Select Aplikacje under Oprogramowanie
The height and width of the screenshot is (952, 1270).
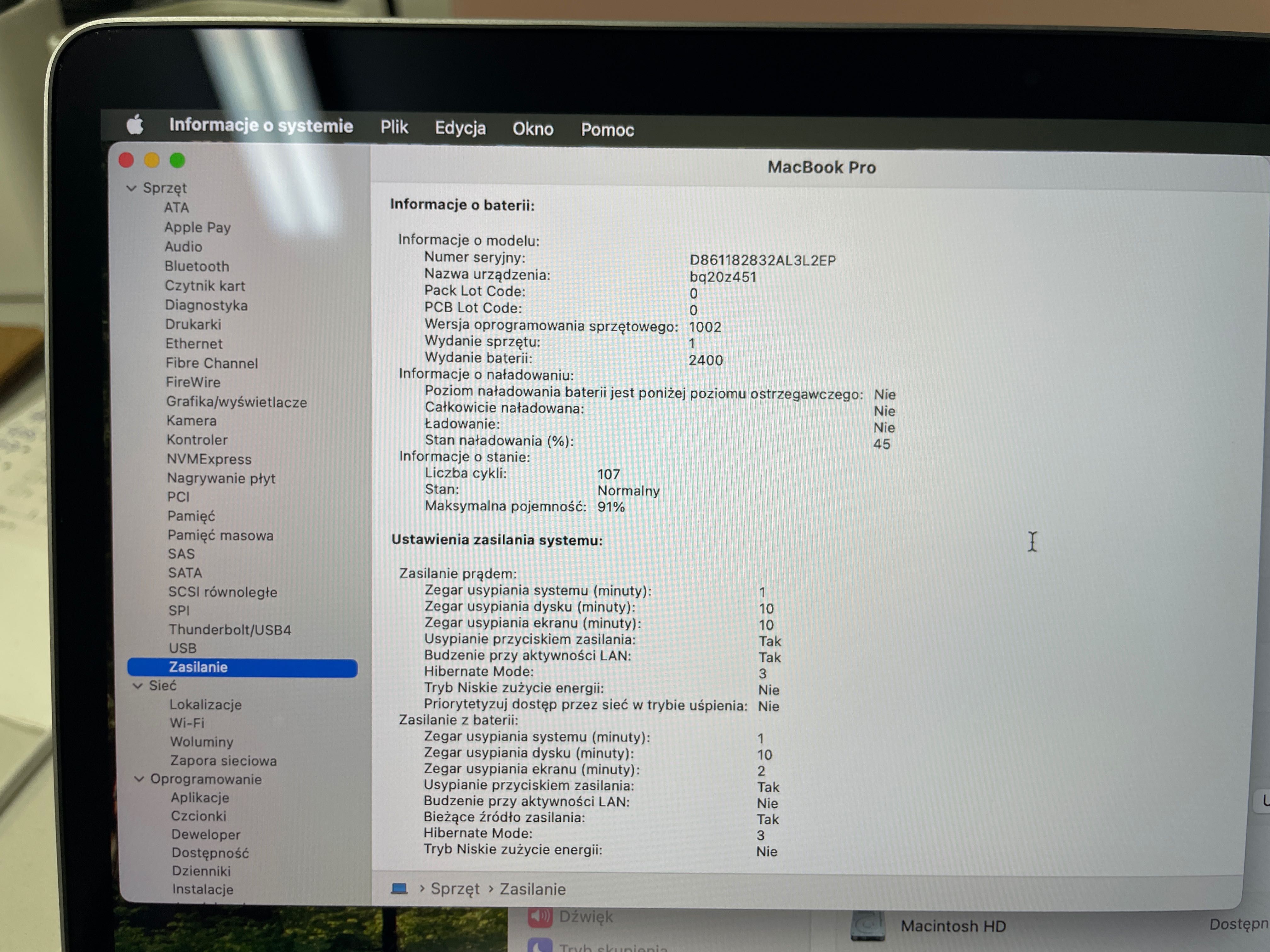(x=200, y=798)
